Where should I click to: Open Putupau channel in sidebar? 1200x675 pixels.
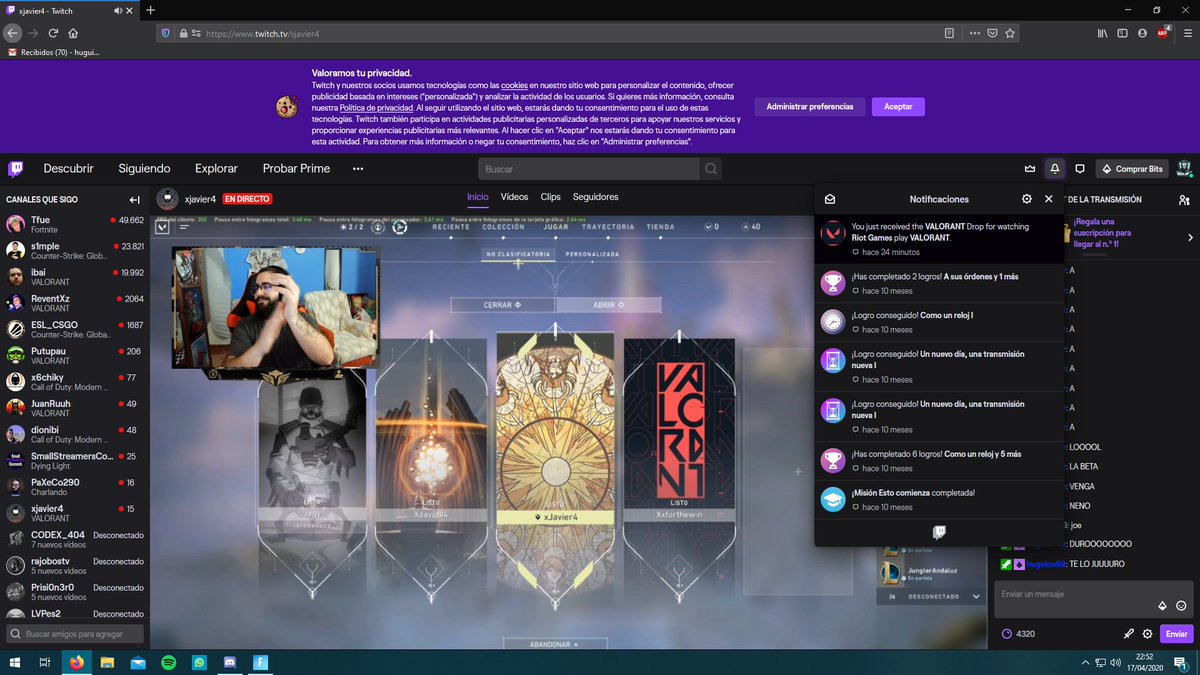(x=75, y=356)
